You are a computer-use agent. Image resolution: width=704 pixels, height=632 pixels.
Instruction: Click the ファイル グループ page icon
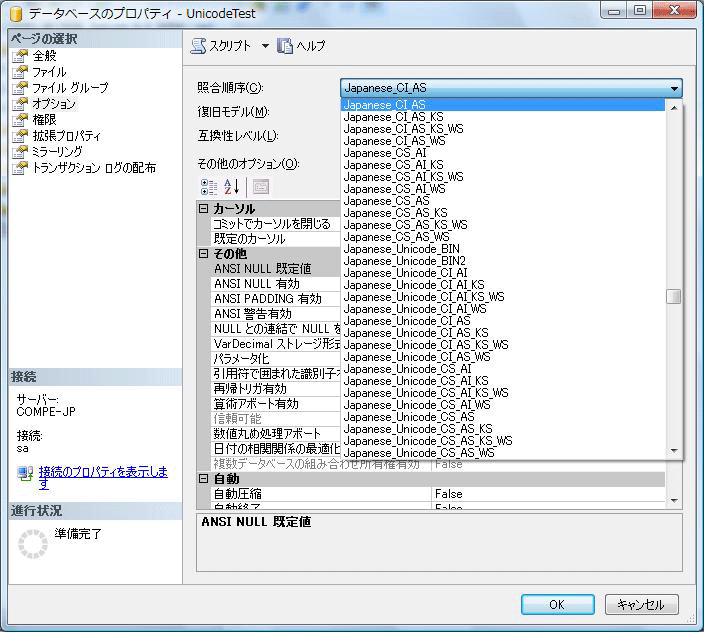19,88
